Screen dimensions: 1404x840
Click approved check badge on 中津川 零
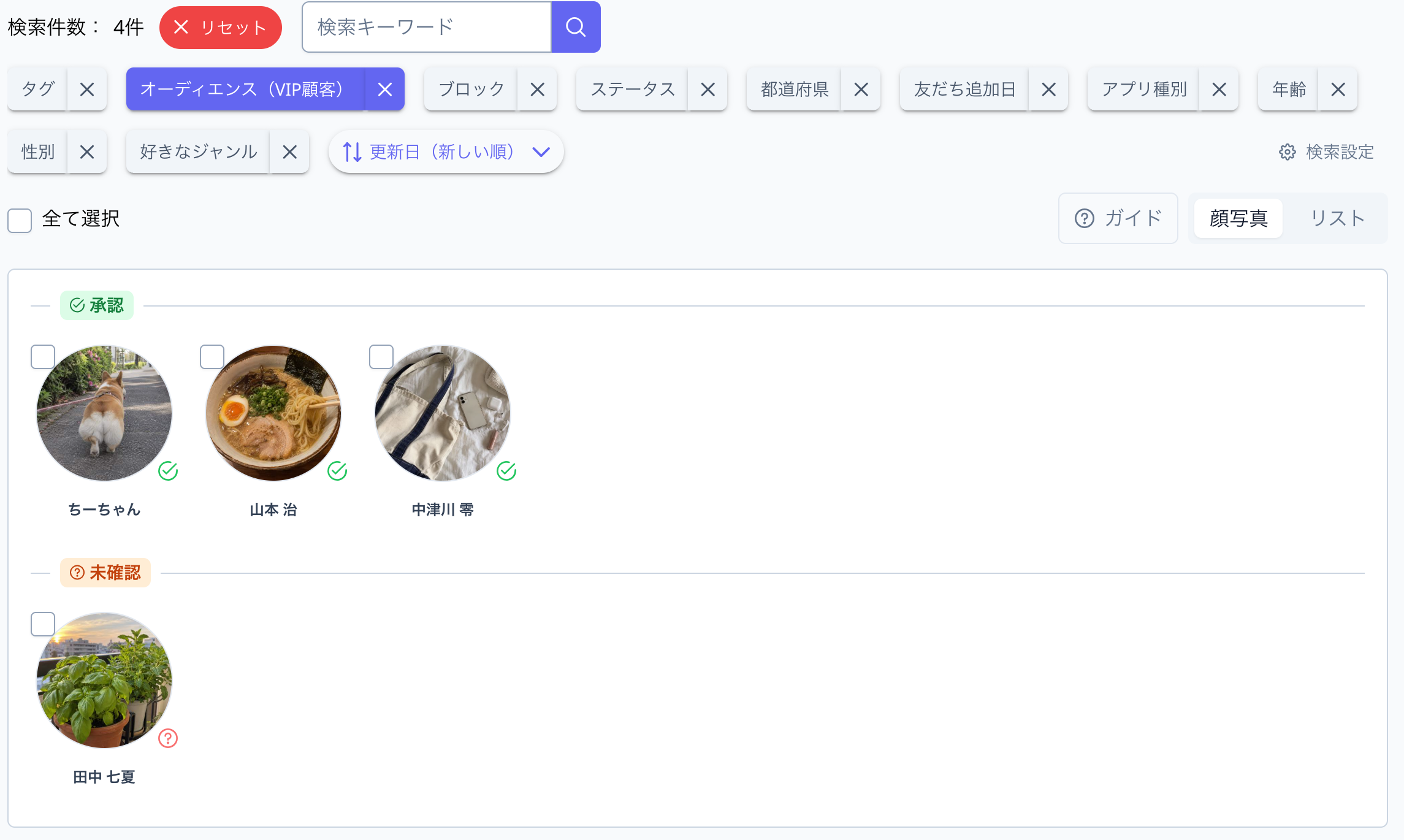pyautogui.click(x=506, y=471)
